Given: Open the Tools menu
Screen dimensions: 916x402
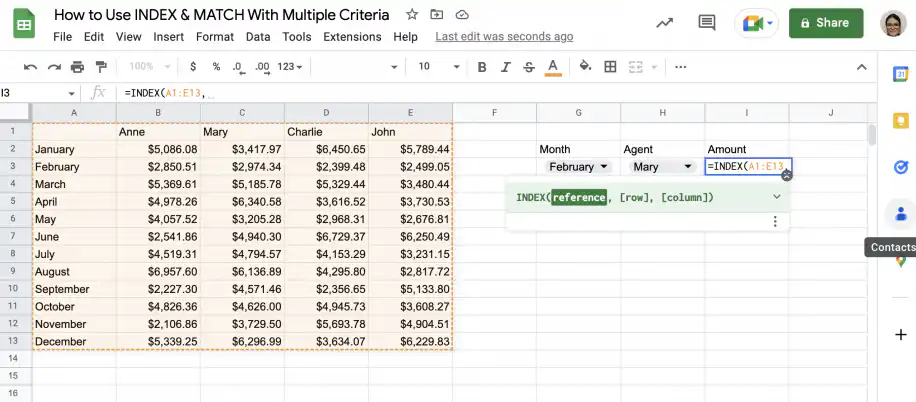Looking at the screenshot, I should pos(297,37).
